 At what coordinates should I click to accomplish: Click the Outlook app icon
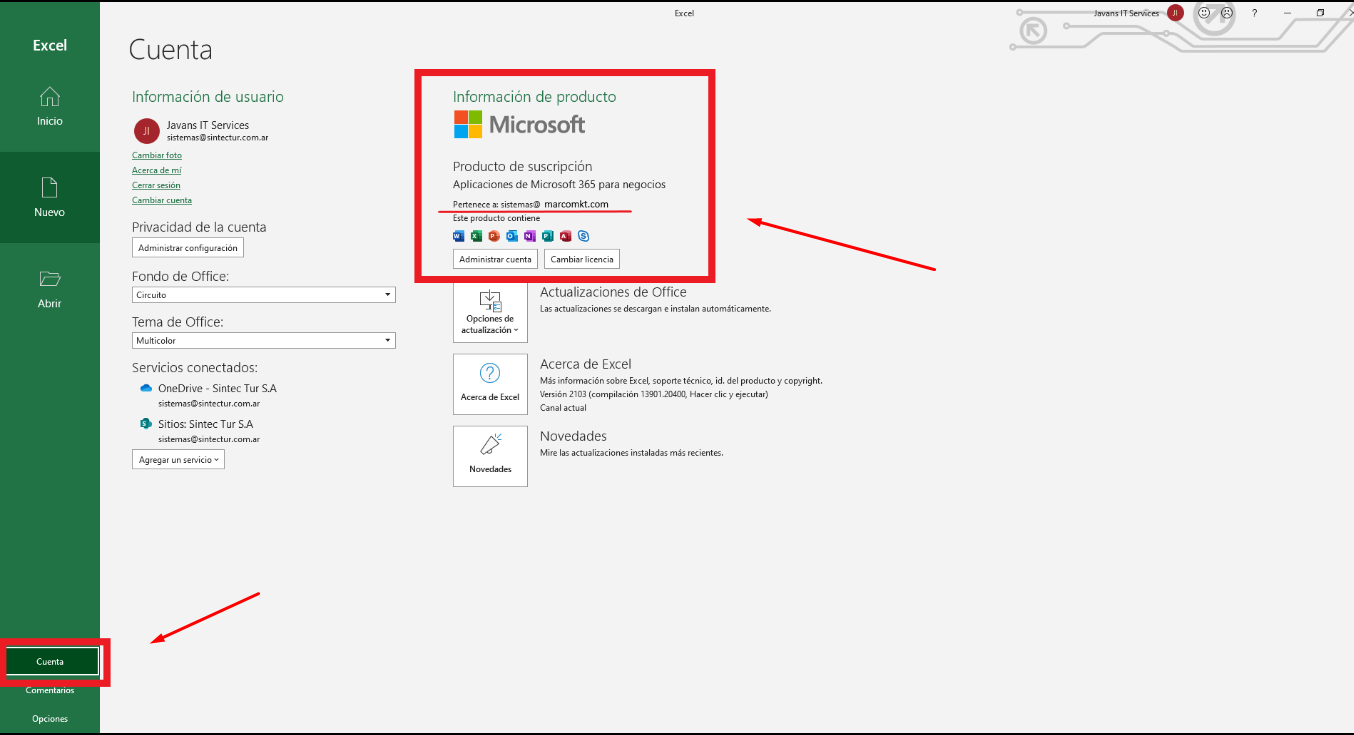512,236
